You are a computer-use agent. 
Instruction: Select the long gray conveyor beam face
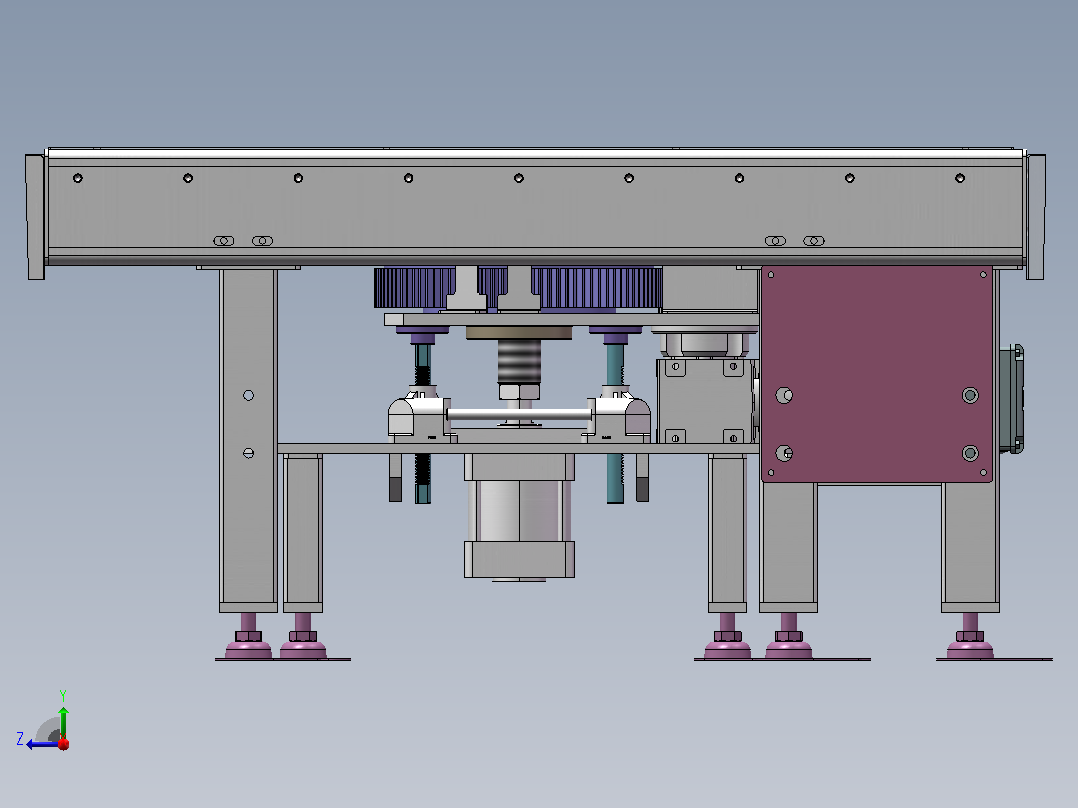(x=536, y=206)
